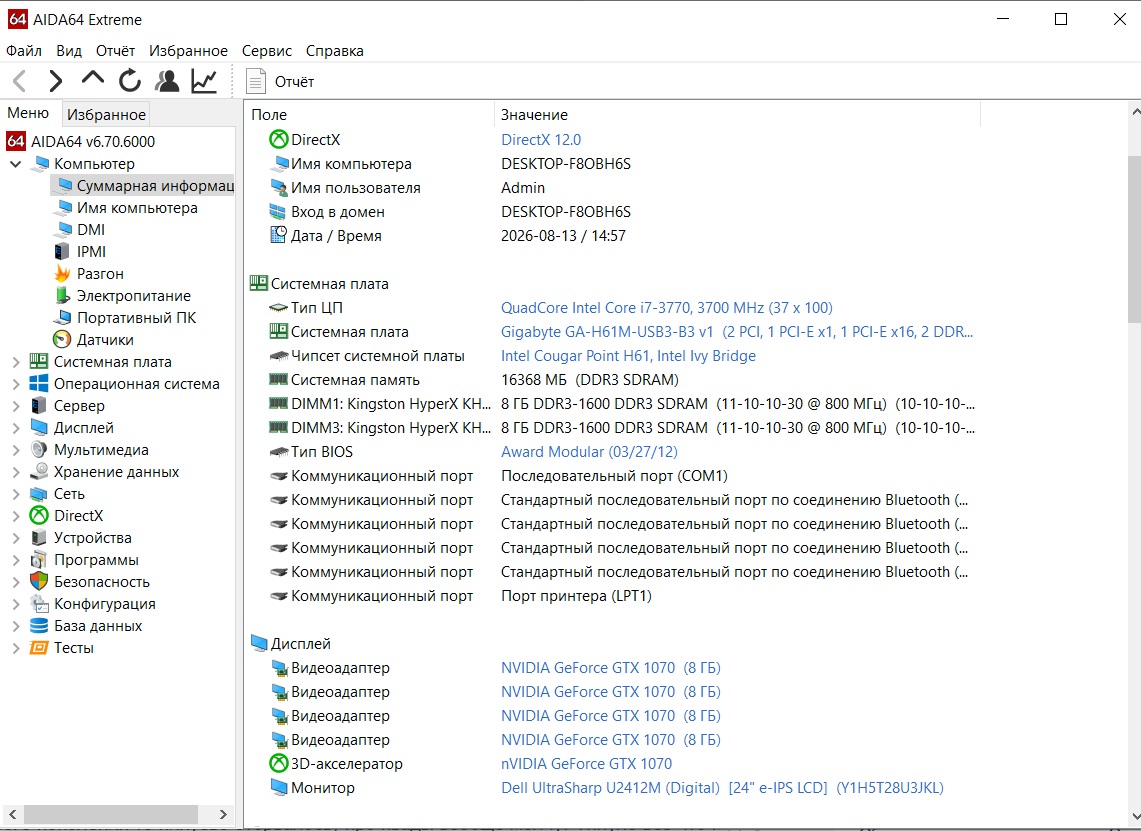Viewport: 1141px width, 831px height.
Task: Expand the Операционная система tree node
Action: click(x=15, y=383)
